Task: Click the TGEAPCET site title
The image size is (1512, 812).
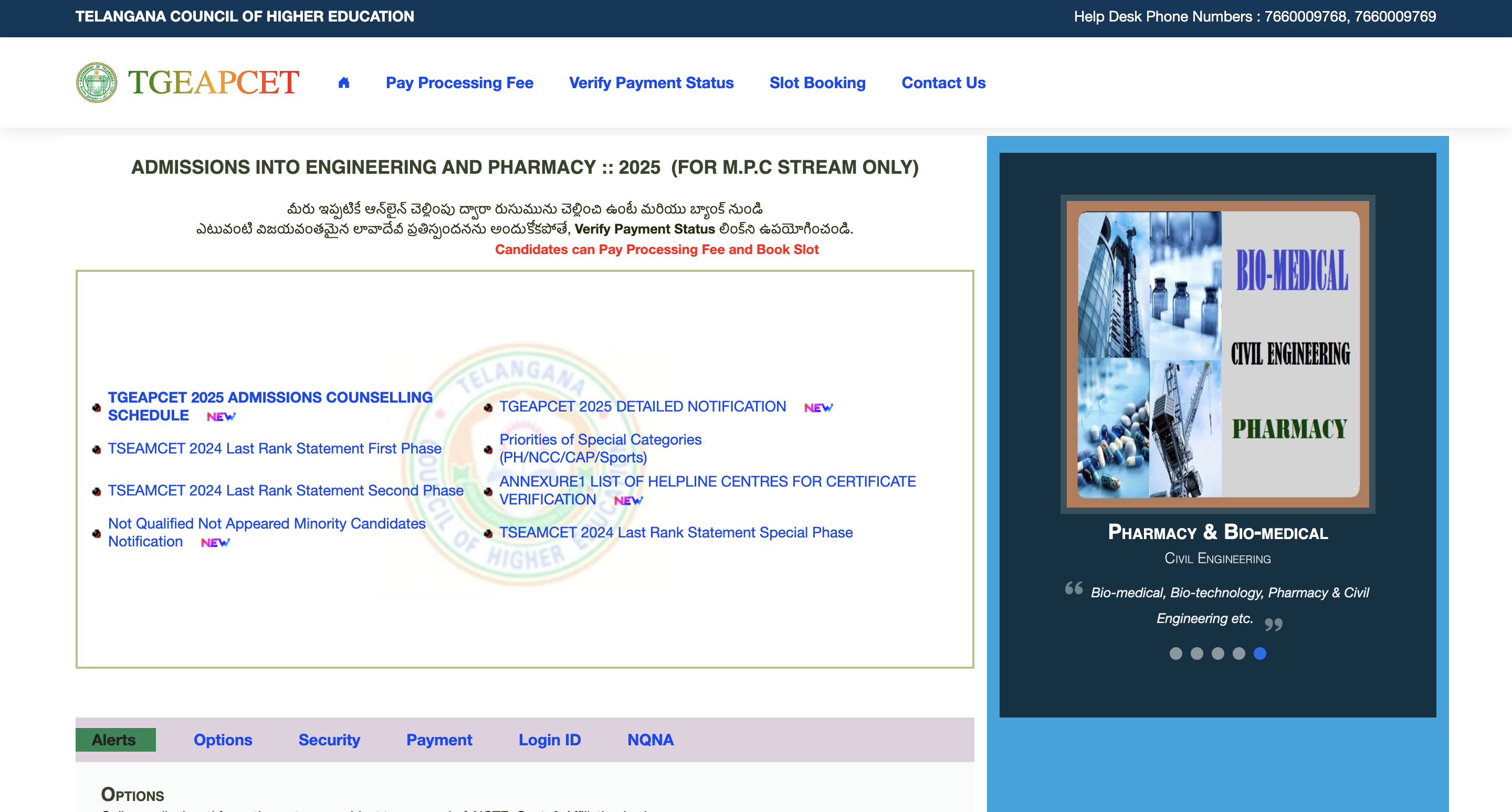Action: coord(214,82)
